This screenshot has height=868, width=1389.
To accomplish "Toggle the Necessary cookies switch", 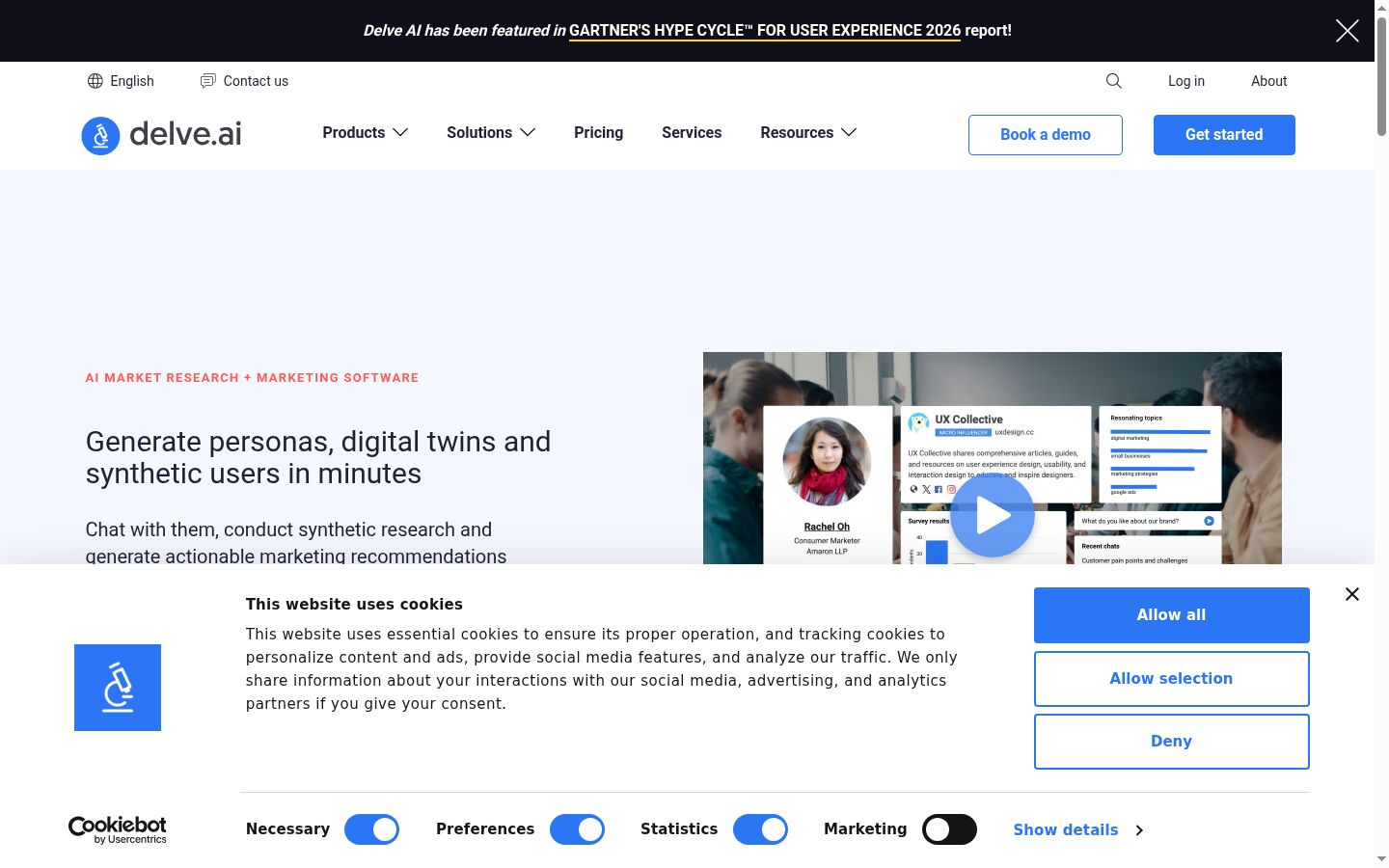I will (x=371, y=829).
